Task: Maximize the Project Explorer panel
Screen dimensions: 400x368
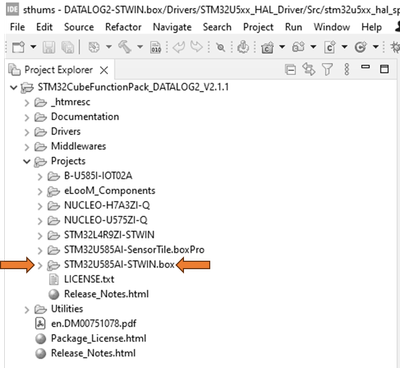Action: tap(384, 69)
